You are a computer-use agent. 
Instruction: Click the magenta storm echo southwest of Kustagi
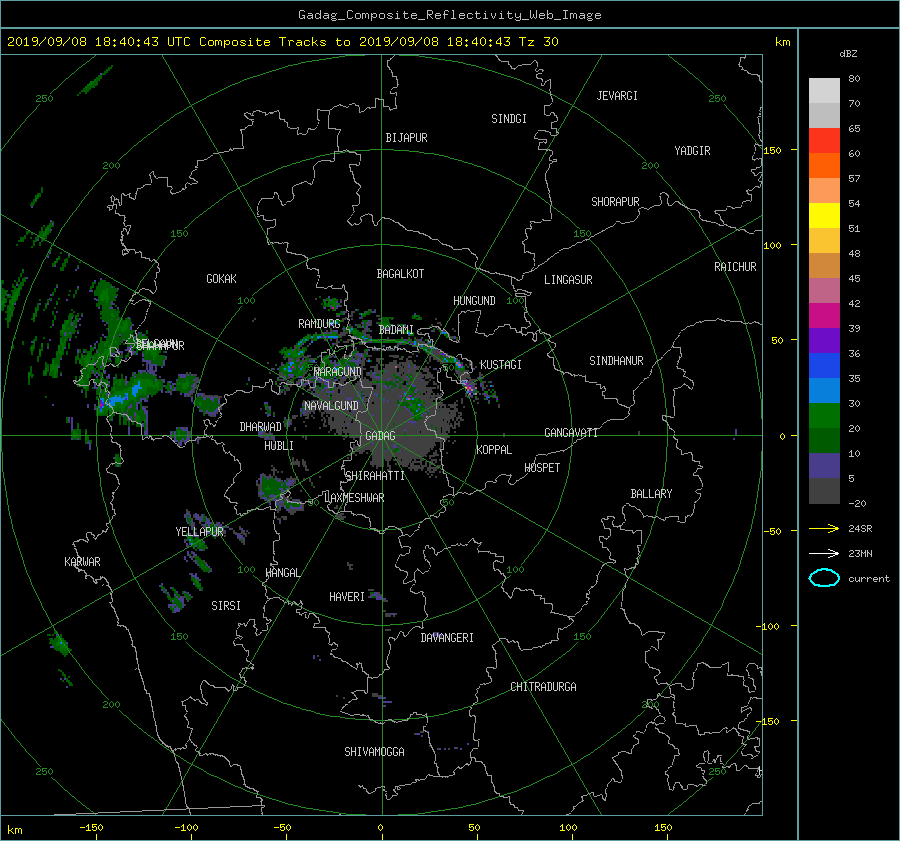[x=469, y=387]
